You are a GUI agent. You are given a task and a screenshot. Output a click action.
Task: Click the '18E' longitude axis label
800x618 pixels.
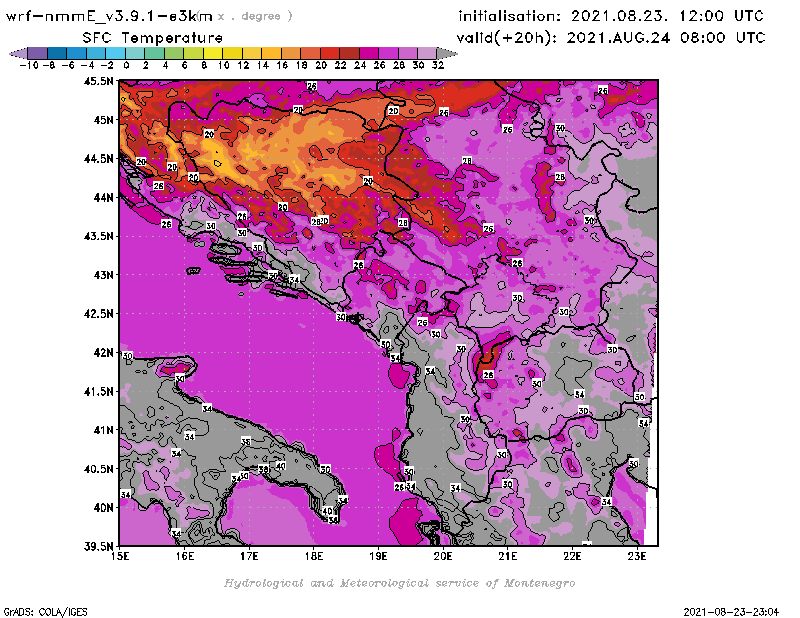tap(314, 556)
